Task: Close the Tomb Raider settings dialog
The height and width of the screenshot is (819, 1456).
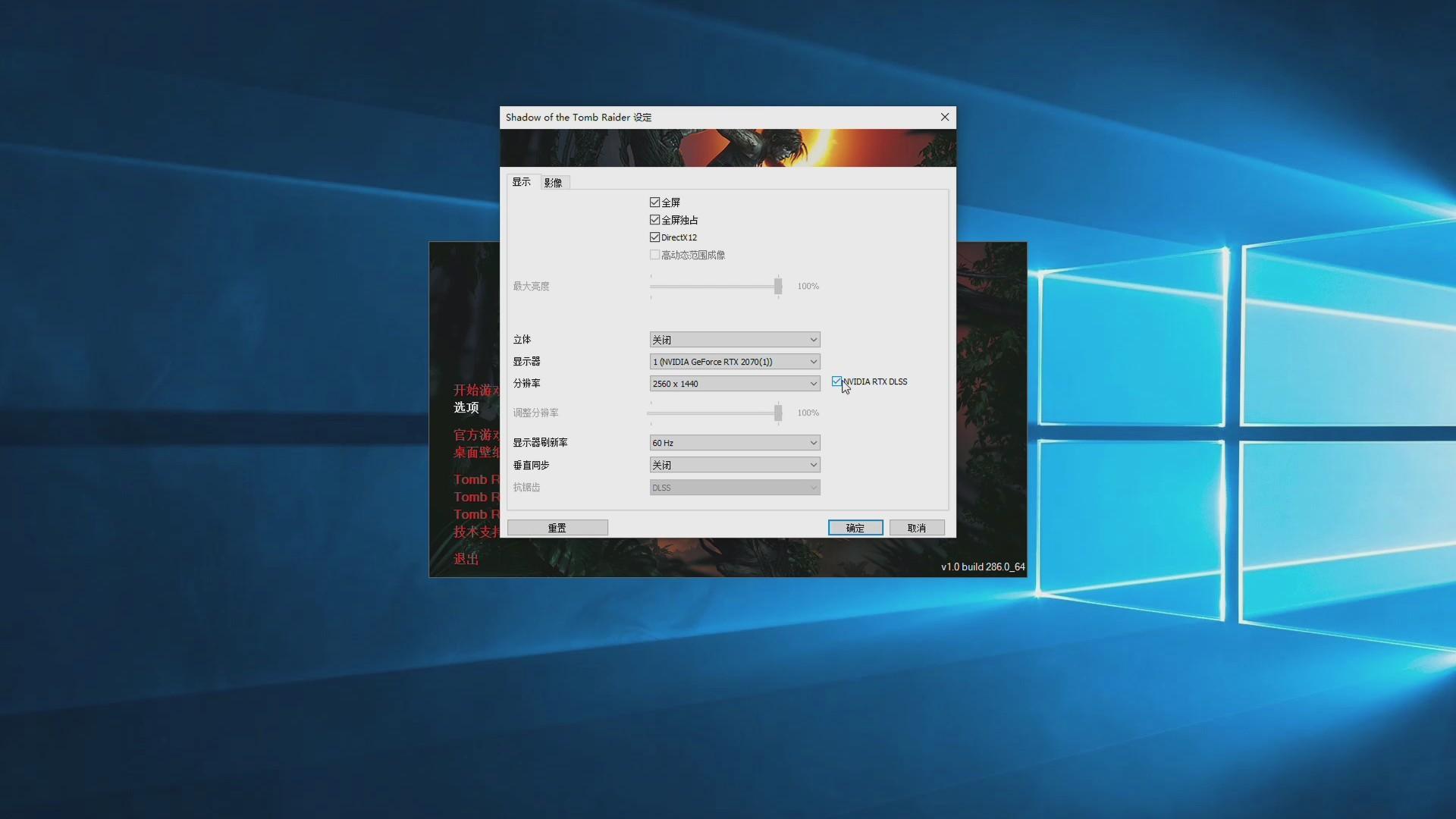Action: (x=944, y=117)
